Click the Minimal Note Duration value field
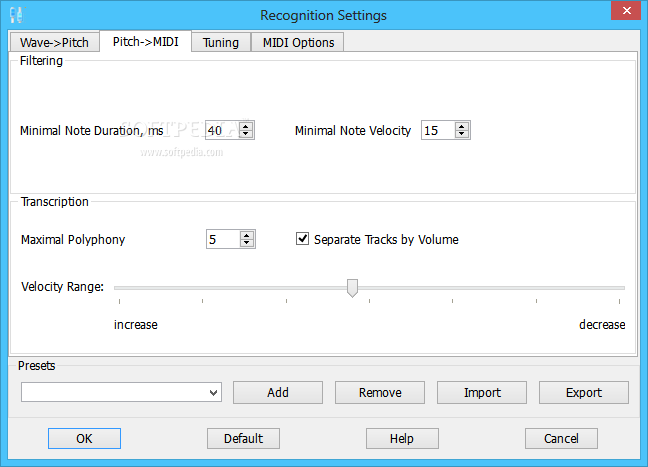The image size is (648, 467). point(223,130)
